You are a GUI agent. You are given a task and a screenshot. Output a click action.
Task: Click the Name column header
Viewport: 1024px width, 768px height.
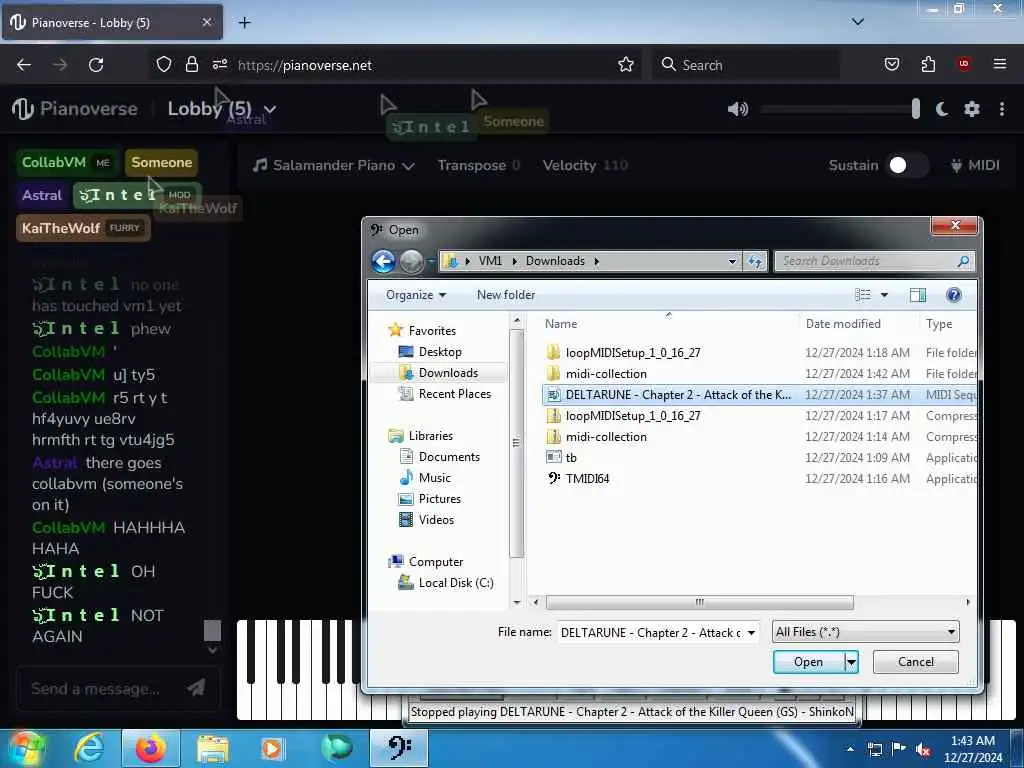click(669, 324)
